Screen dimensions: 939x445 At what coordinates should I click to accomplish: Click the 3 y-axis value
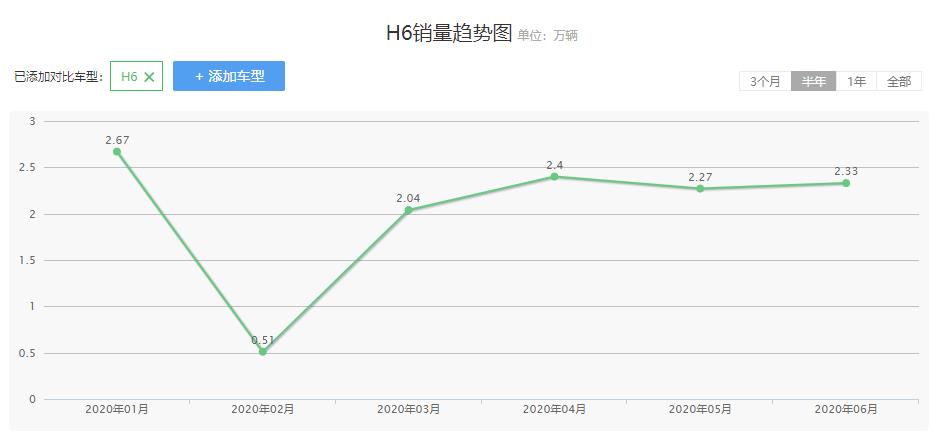tap(32, 122)
